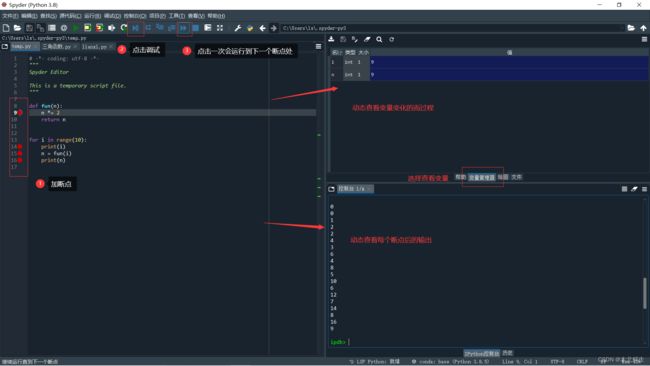650x366 pixels.
Task: Switch to the Variable Explorer tab
Action: coord(482,177)
